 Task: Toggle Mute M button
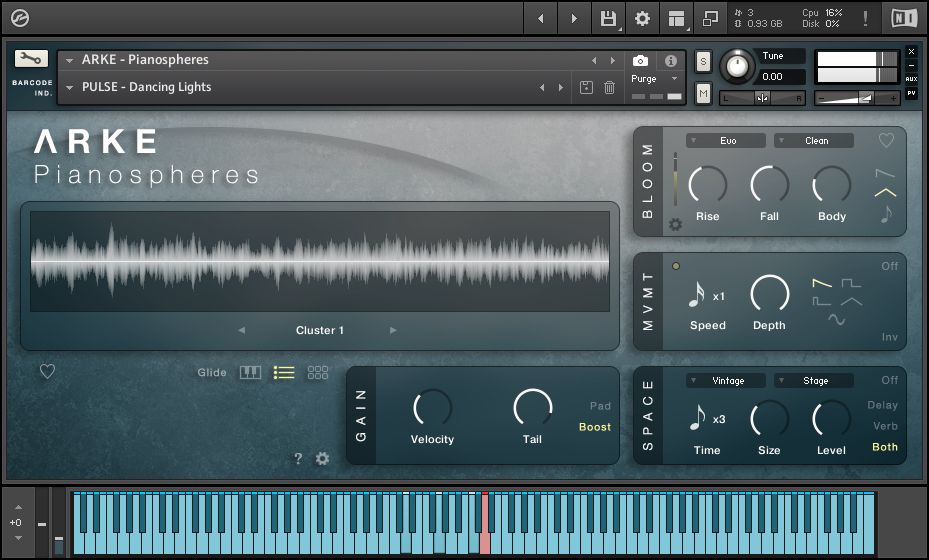click(x=703, y=93)
